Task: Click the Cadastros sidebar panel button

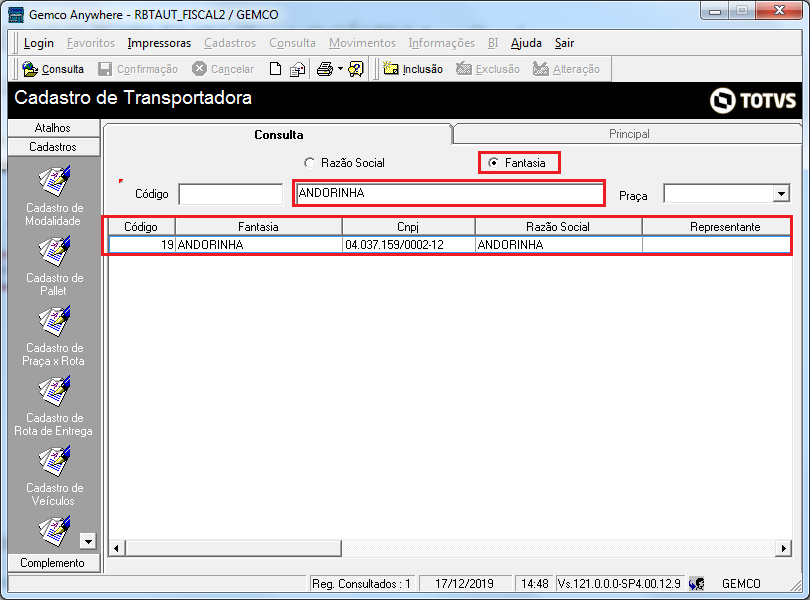Action: (x=54, y=147)
